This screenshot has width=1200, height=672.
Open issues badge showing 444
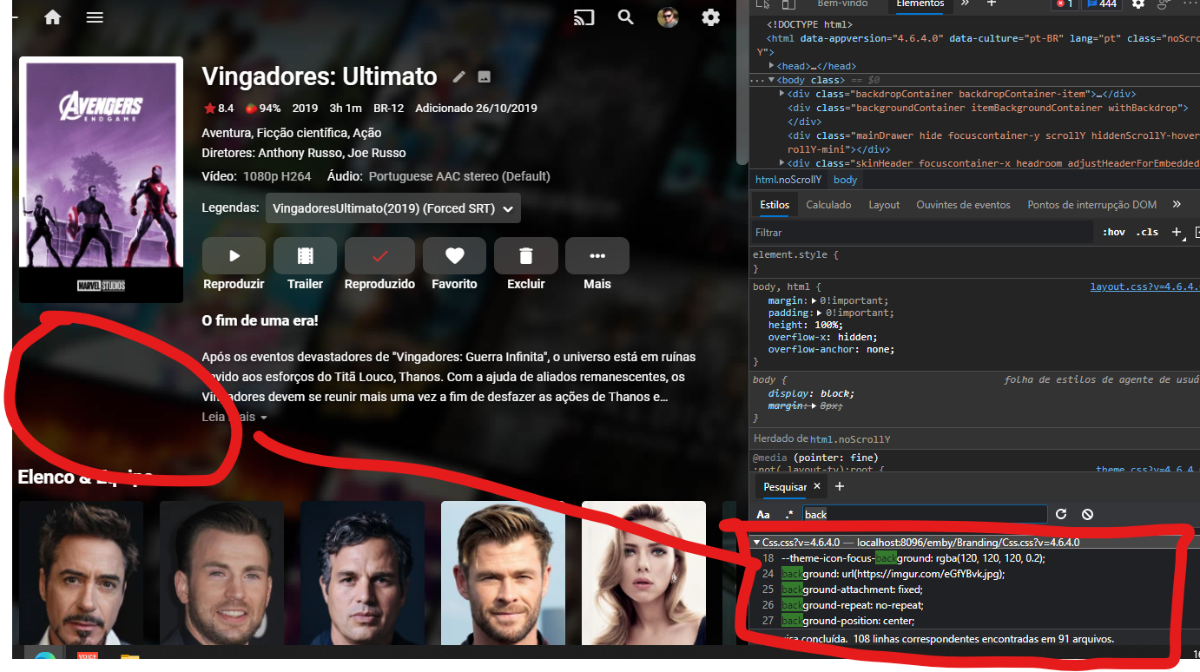(1102, 4)
